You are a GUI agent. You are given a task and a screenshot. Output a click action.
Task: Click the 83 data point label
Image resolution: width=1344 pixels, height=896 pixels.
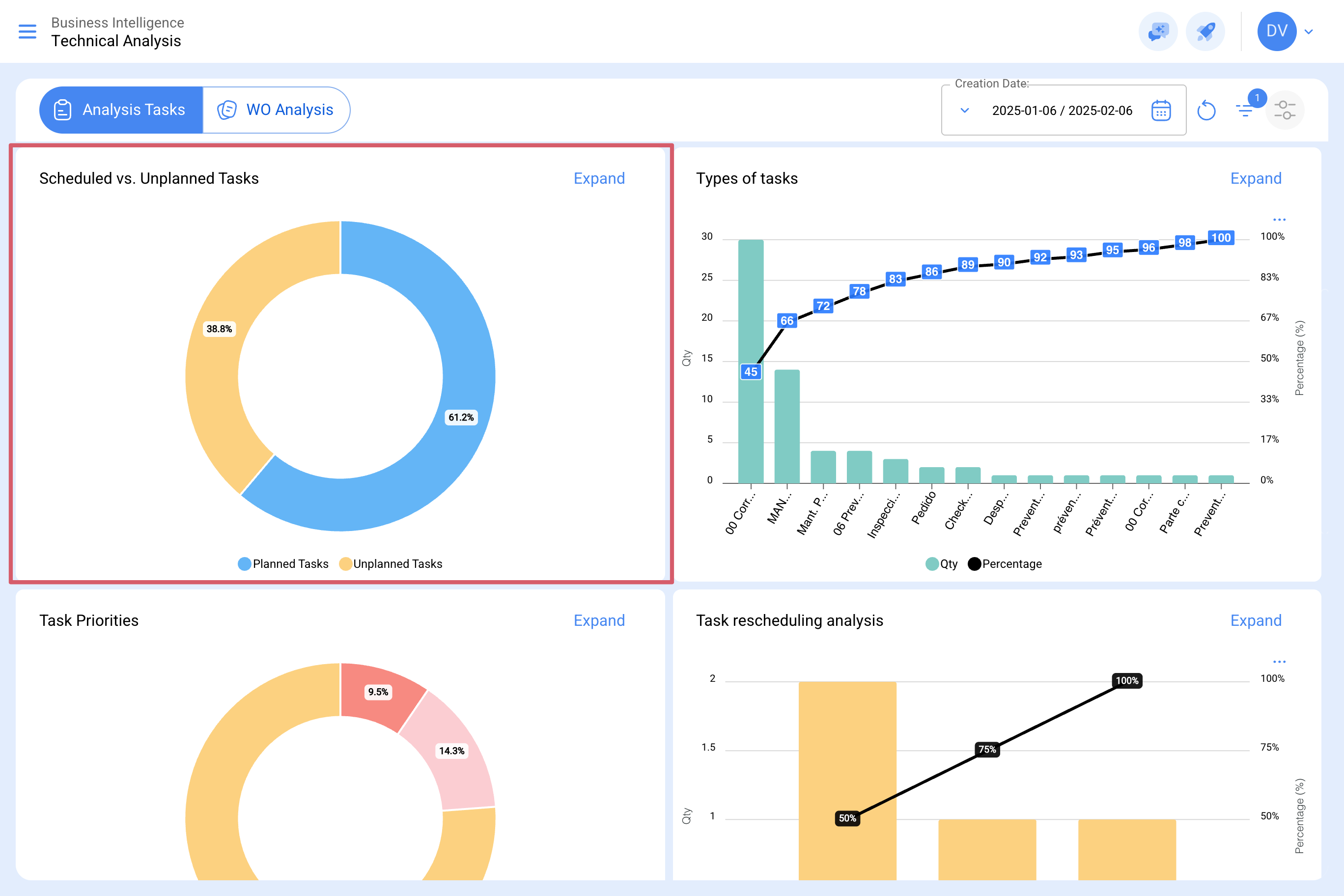(x=896, y=279)
